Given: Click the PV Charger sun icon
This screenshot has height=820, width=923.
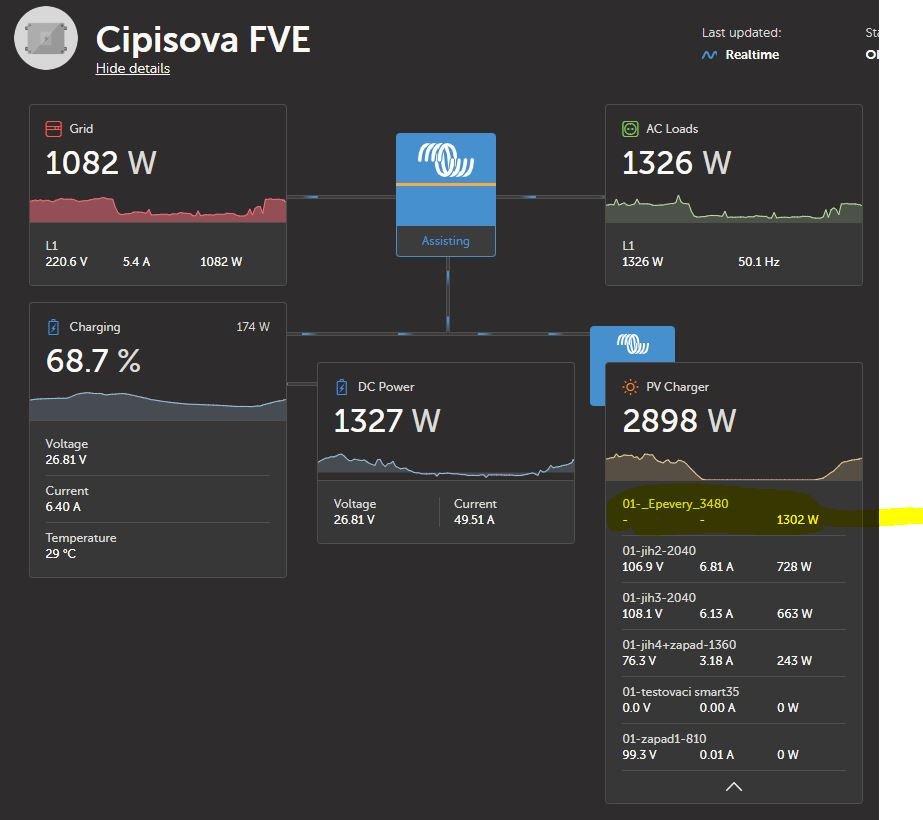Looking at the screenshot, I should pos(630,387).
